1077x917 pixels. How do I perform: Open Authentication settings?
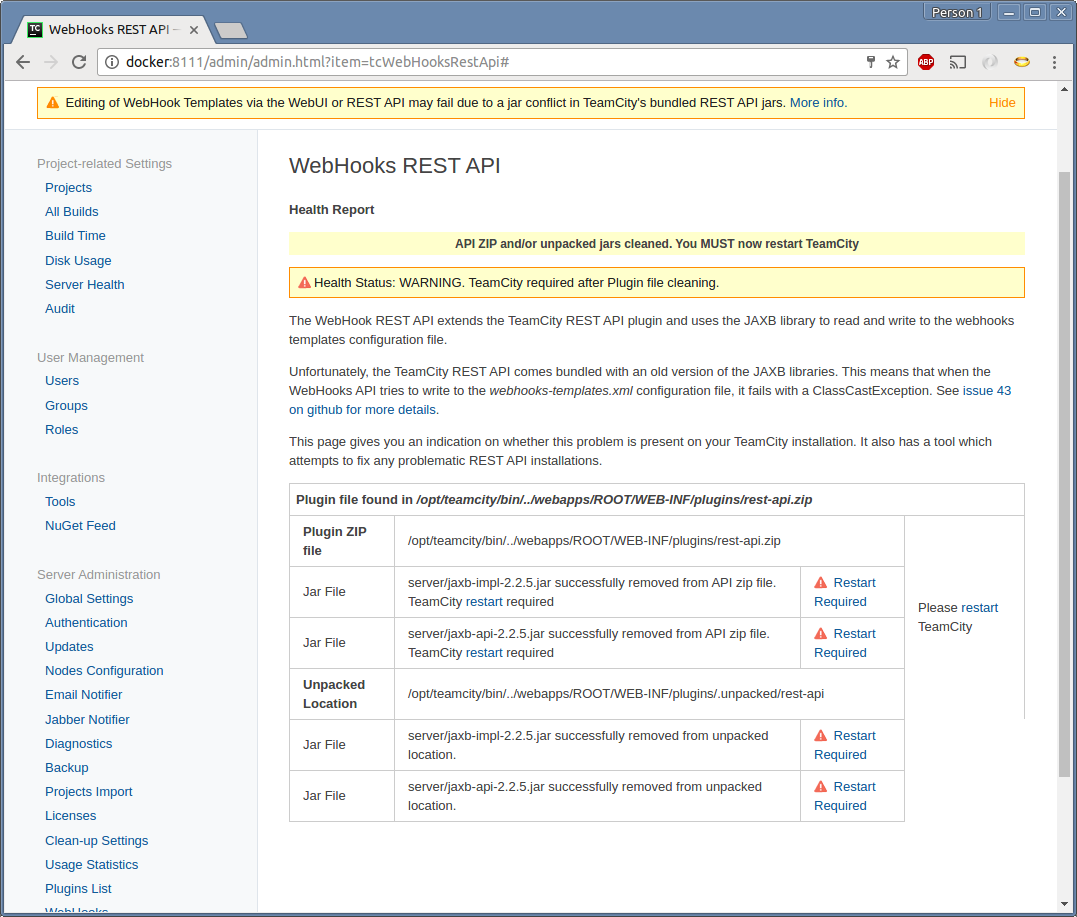tap(86, 622)
